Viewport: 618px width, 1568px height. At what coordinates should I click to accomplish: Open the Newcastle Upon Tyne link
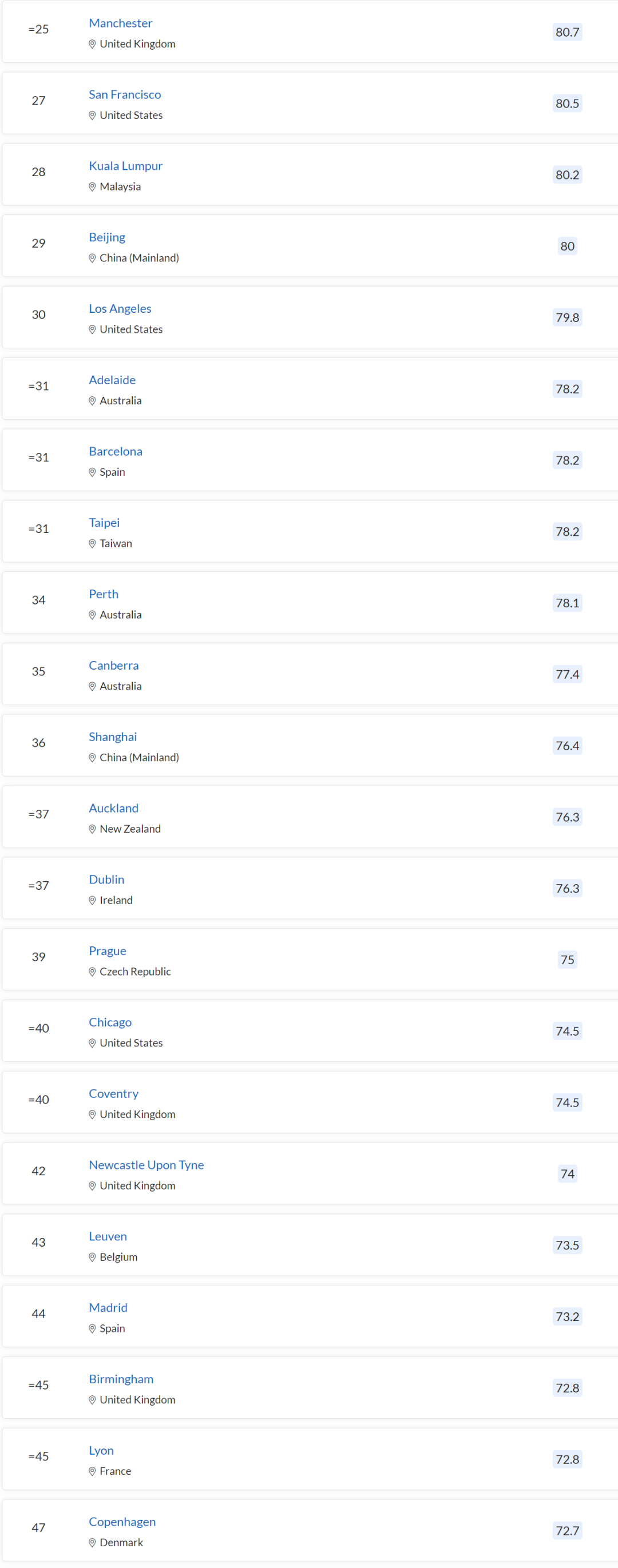pos(146,1164)
